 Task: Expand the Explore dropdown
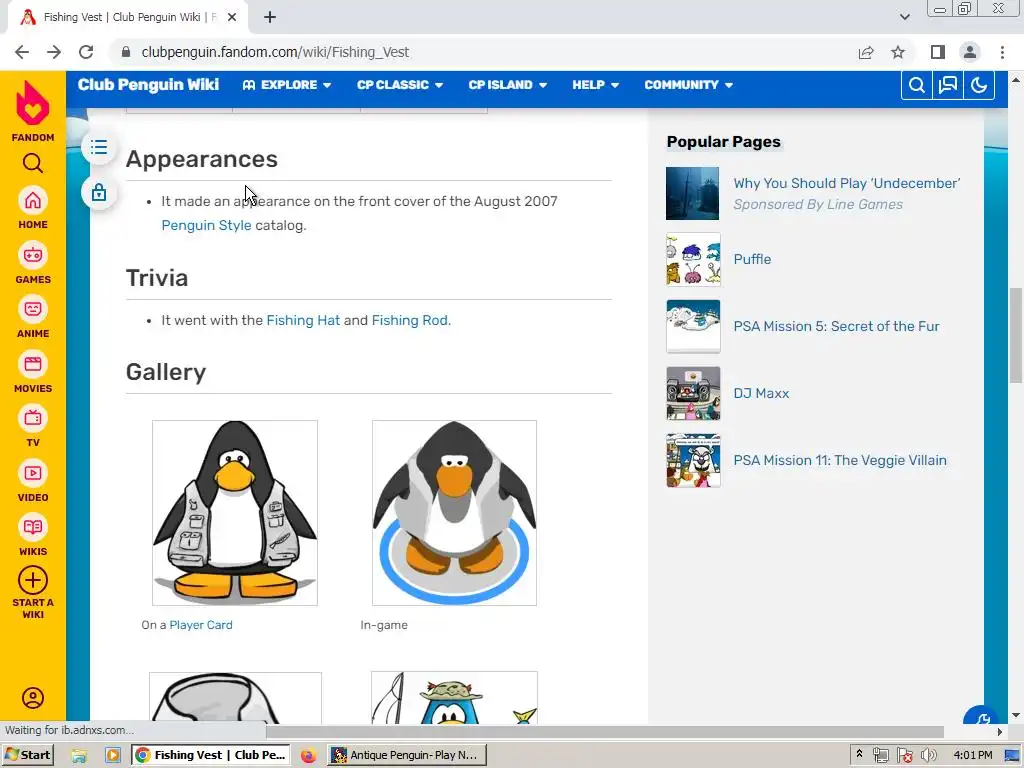(x=287, y=85)
